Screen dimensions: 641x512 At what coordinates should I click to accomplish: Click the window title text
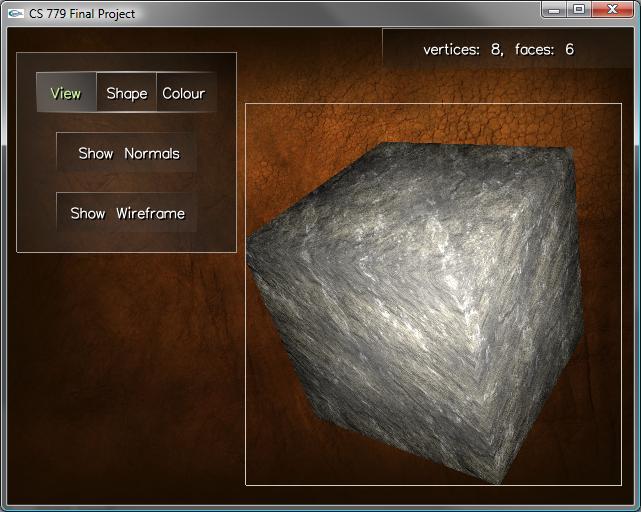pos(82,14)
